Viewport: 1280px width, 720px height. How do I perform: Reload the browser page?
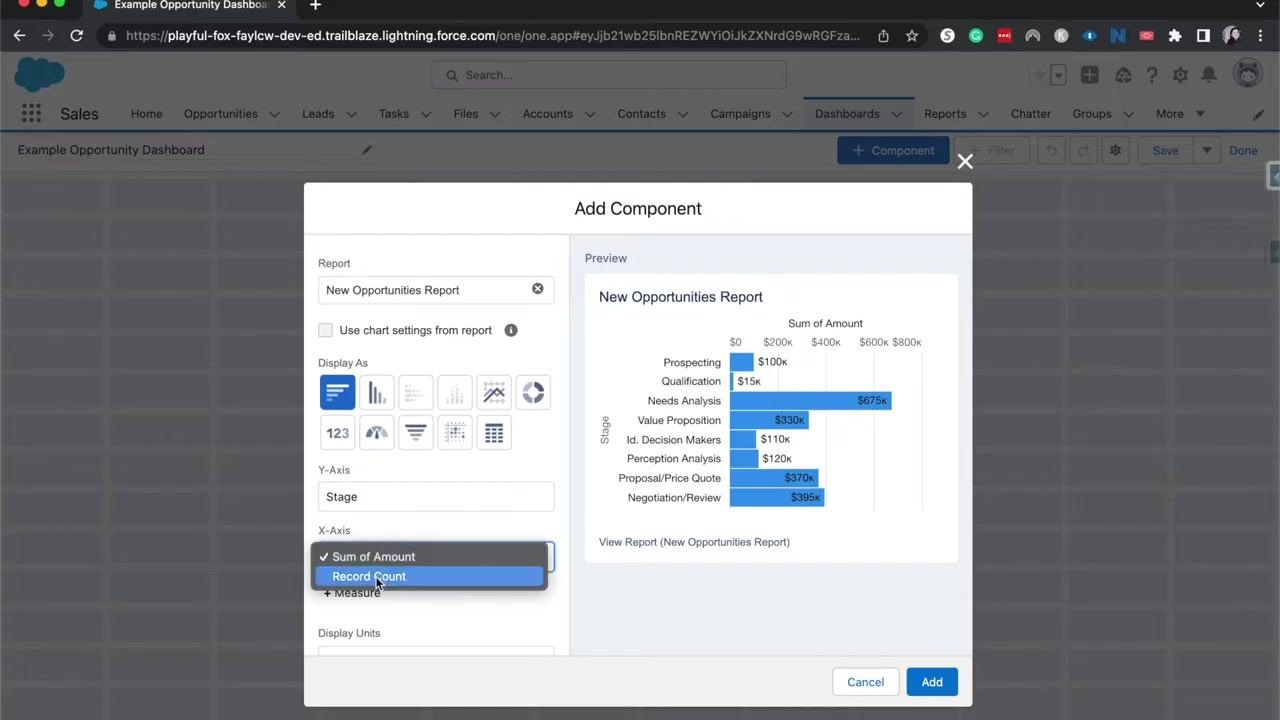(x=76, y=36)
